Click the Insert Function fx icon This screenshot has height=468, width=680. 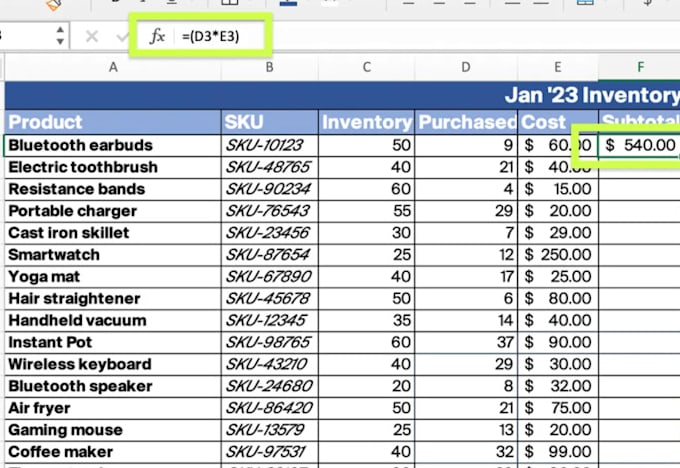(156, 37)
